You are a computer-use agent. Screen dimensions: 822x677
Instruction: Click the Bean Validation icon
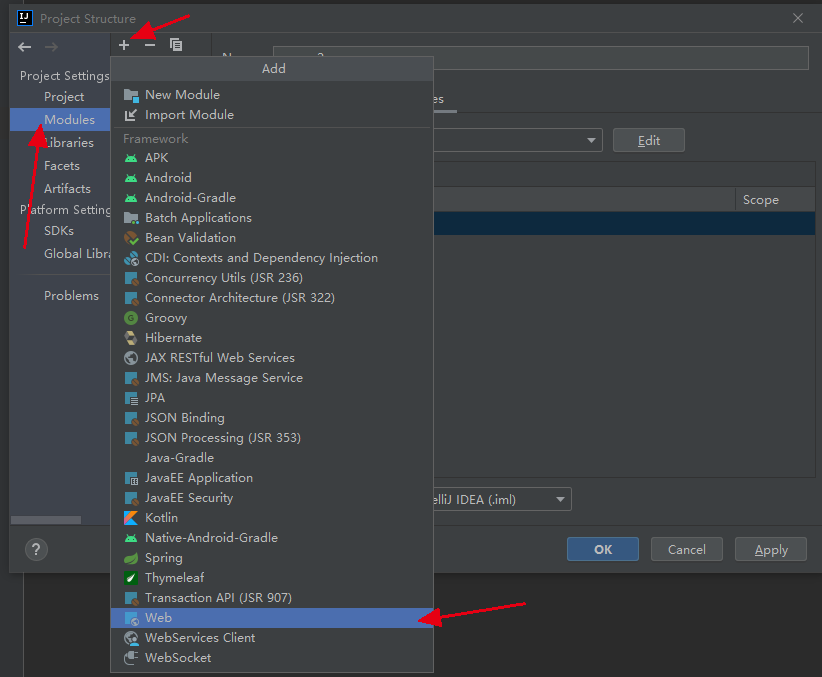(x=131, y=238)
